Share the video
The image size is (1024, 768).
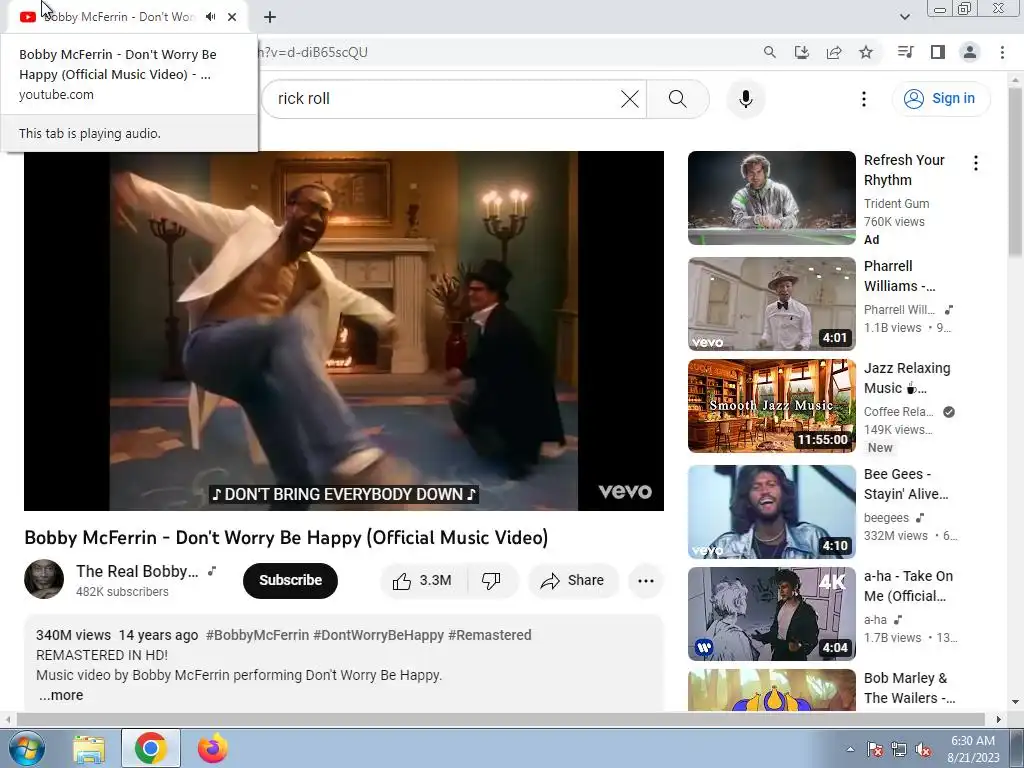point(572,581)
